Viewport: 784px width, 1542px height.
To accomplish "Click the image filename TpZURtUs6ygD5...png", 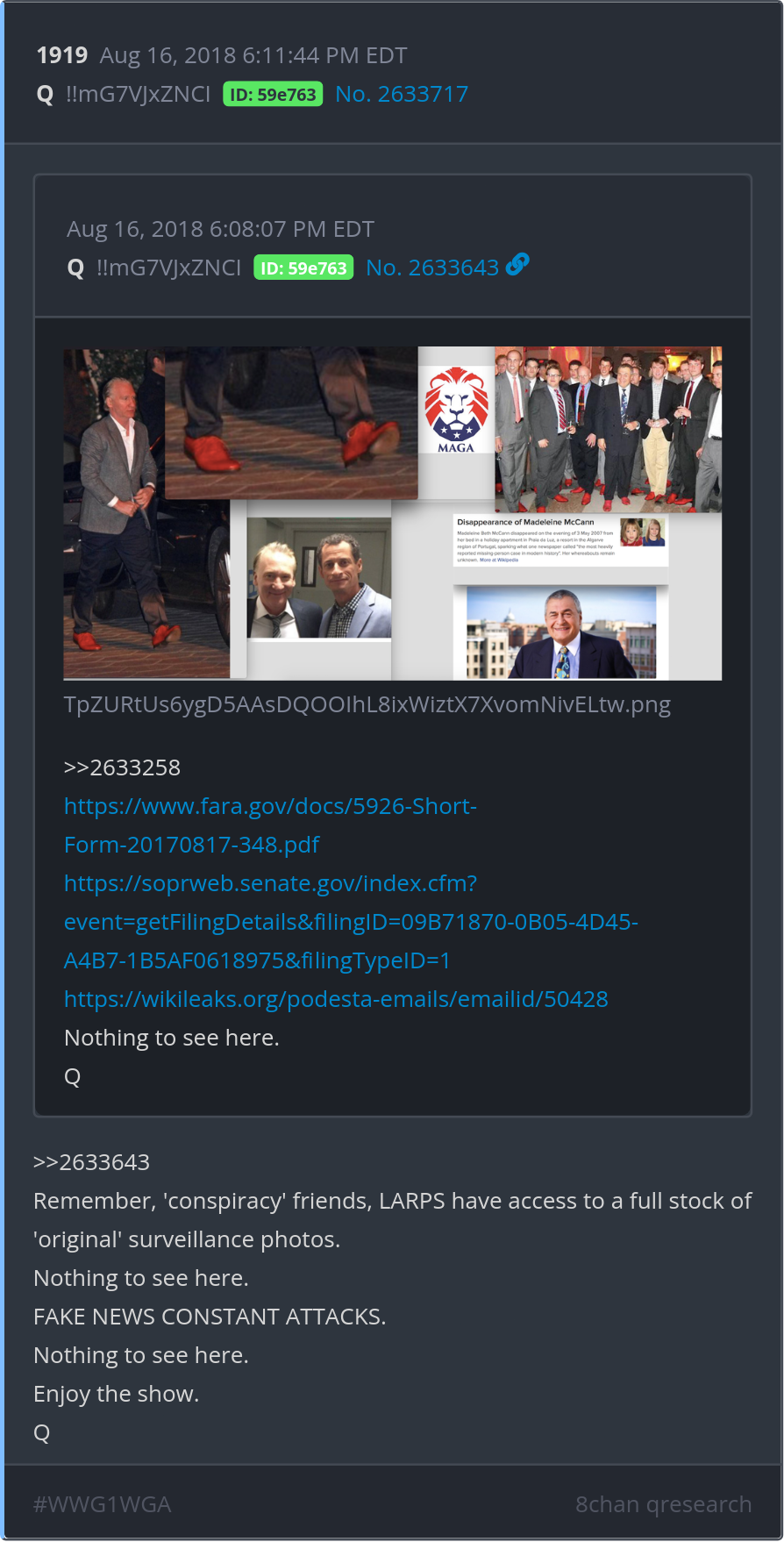I will click(x=367, y=704).
